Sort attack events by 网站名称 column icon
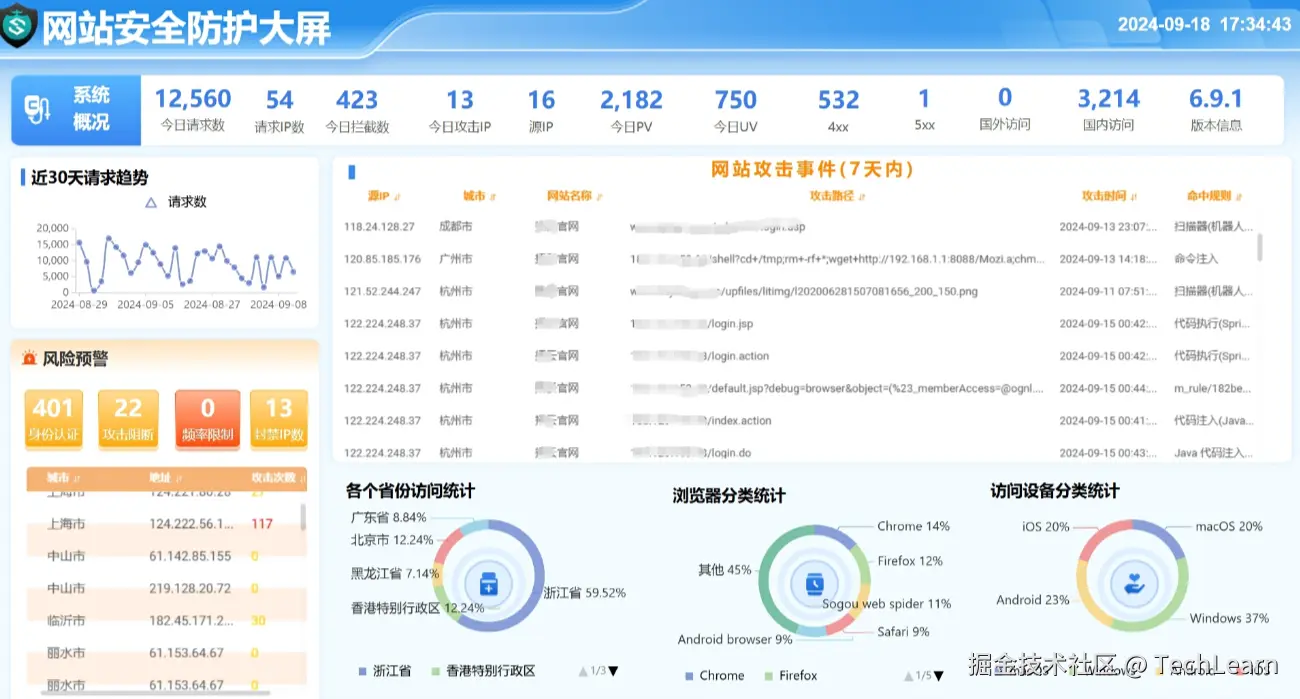Screen dimensions: 1300x699 pyautogui.click(x=600, y=197)
